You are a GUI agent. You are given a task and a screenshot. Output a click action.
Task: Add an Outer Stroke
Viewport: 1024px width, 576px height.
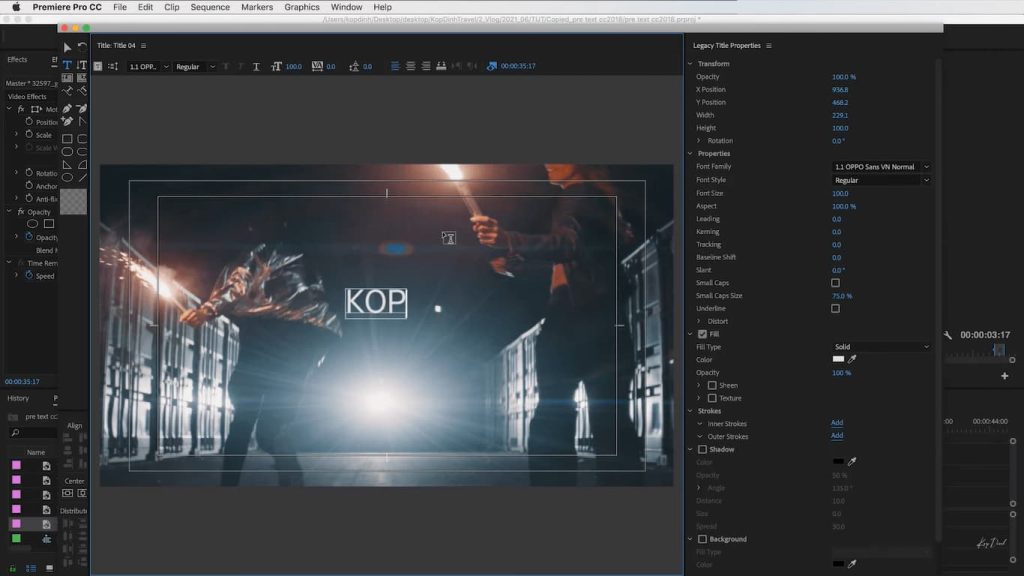837,436
